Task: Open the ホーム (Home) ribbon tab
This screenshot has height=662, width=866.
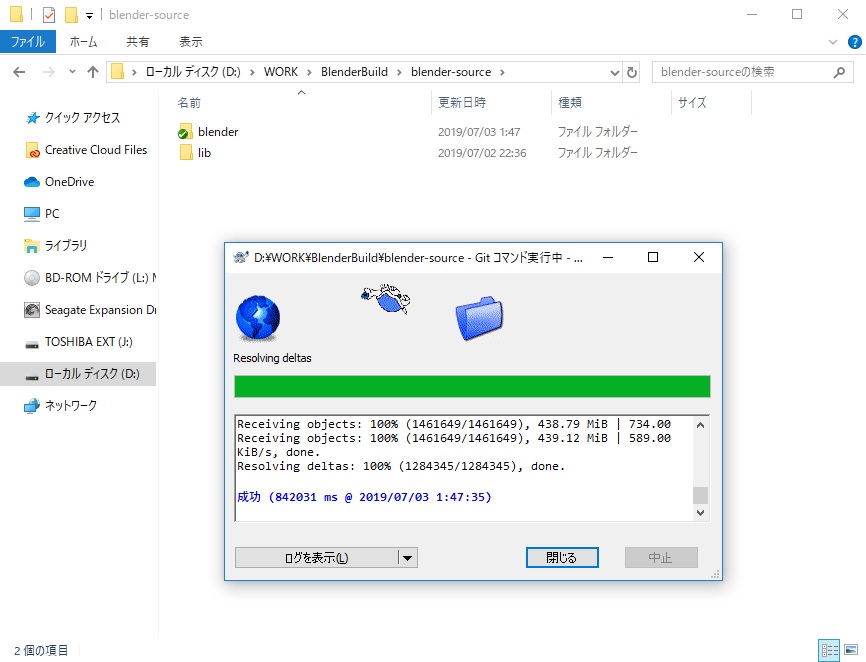Action: coord(83,42)
